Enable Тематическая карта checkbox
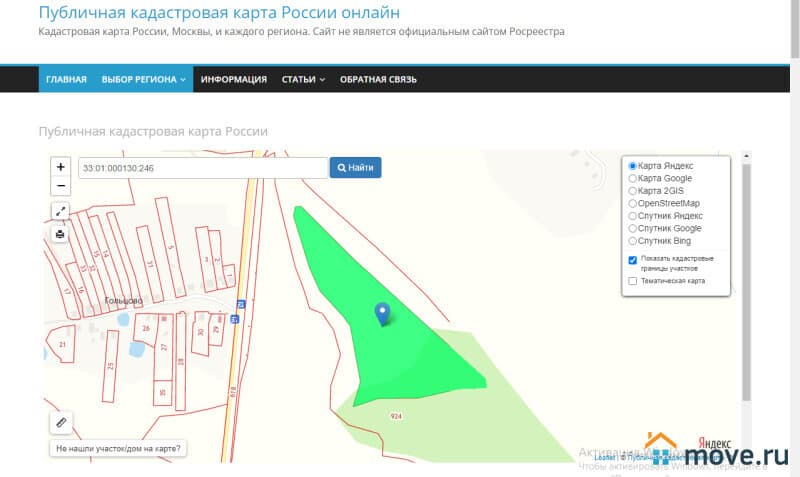 tap(633, 281)
